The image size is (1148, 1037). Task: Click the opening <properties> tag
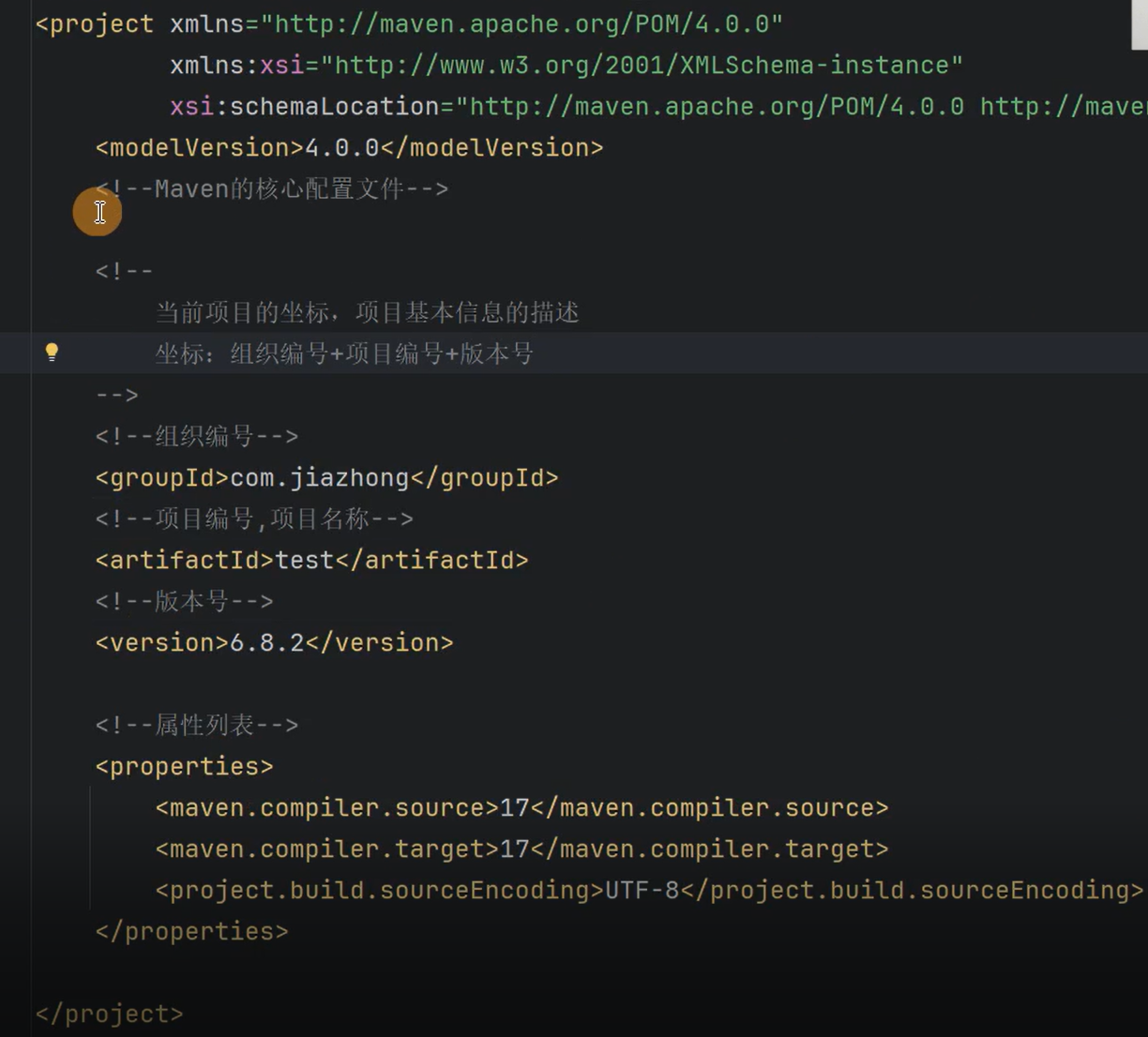[x=185, y=766]
